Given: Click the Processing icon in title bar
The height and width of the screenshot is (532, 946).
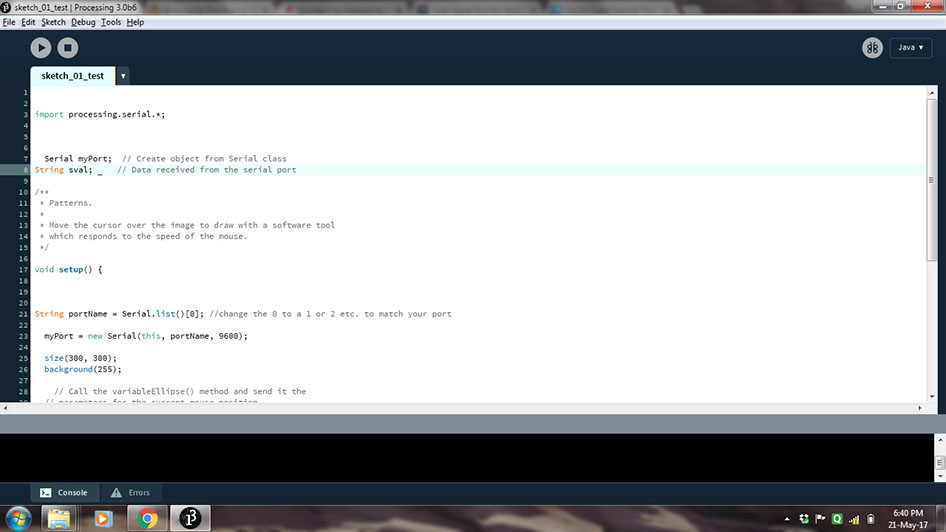Looking at the screenshot, I should tap(5, 7).
